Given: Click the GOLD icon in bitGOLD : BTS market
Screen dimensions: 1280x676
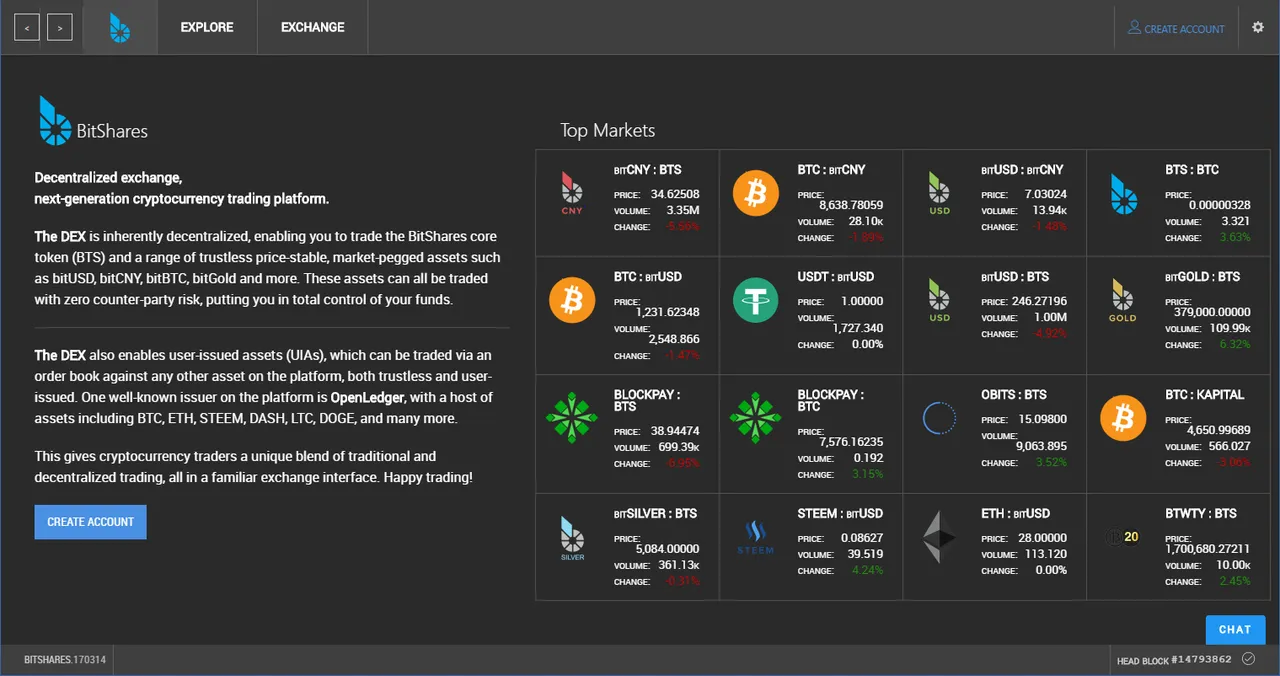Looking at the screenshot, I should coord(1123,301).
